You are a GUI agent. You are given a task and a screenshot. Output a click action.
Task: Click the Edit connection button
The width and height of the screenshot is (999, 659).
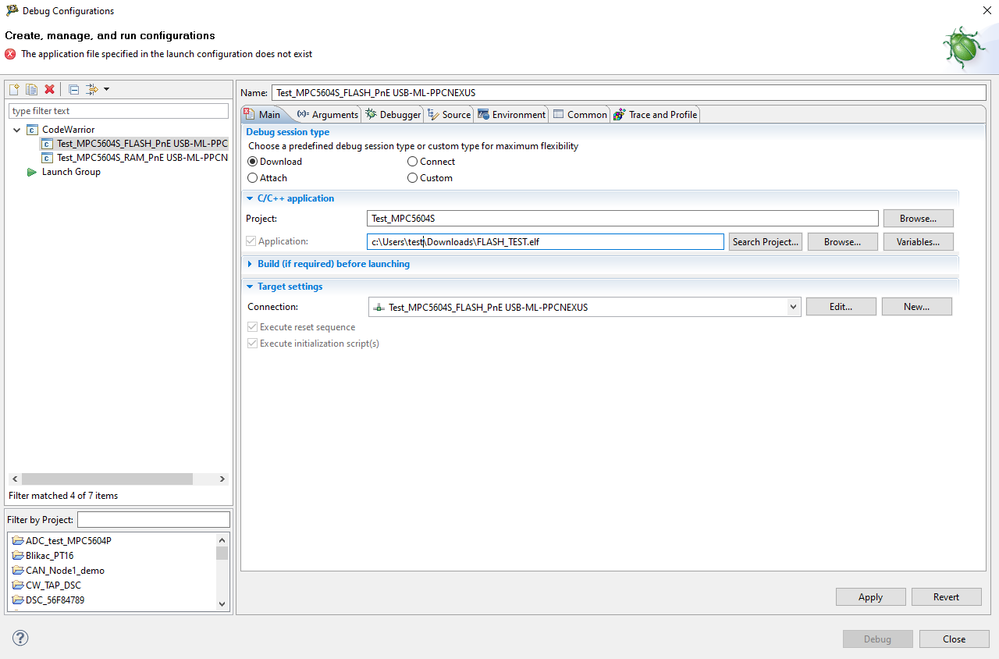pyautogui.click(x=841, y=307)
